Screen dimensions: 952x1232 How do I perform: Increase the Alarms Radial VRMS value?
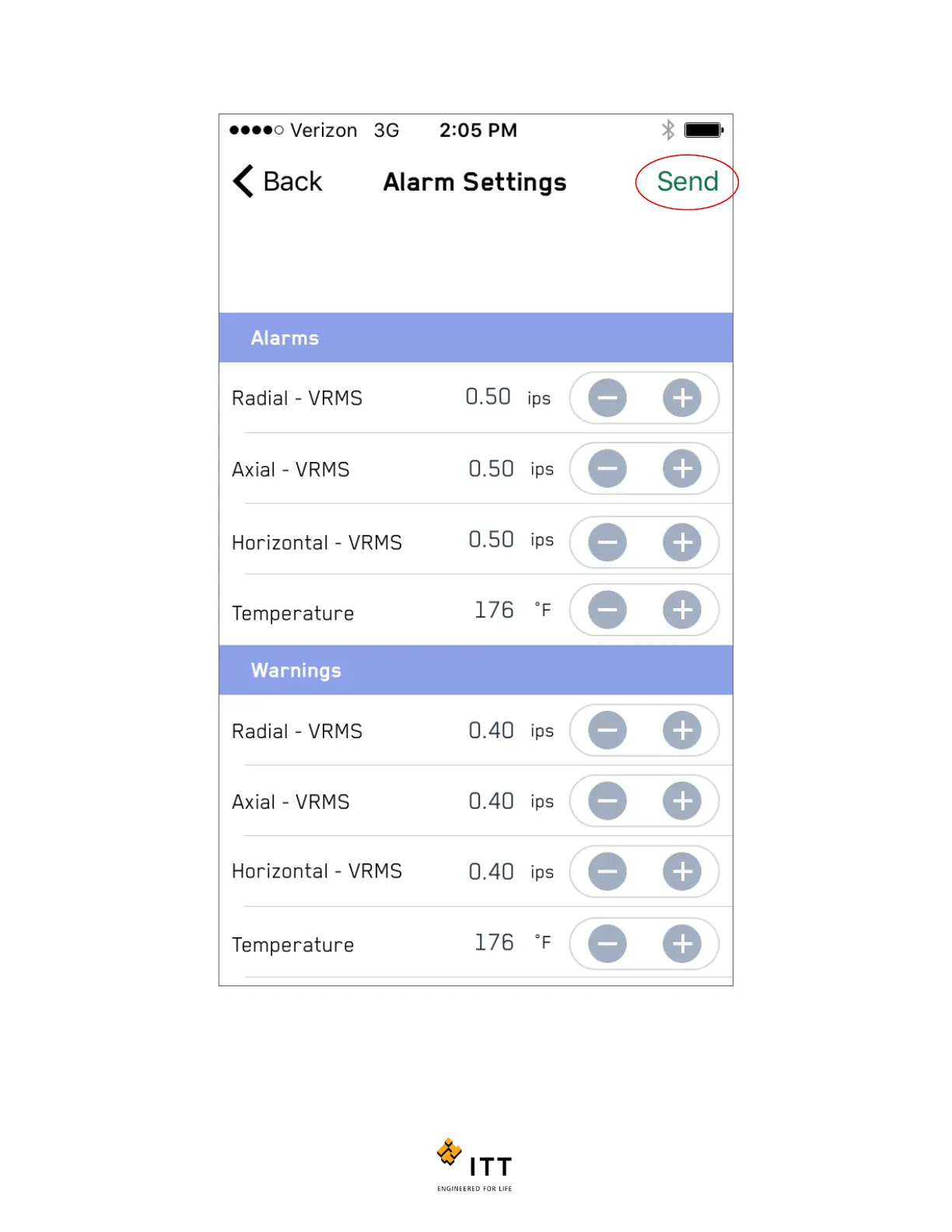(682, 398)
